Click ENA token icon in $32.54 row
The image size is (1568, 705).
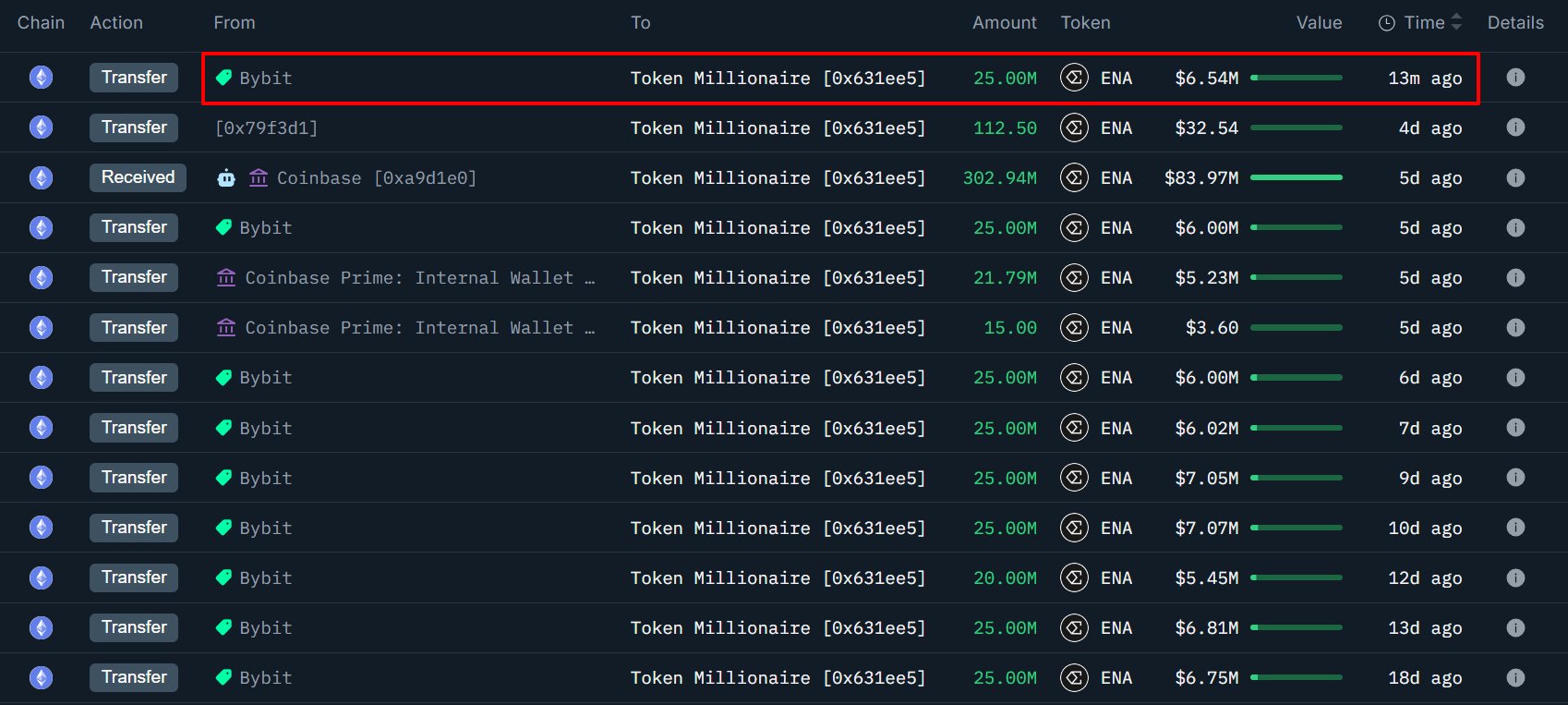coord(1074,128)
